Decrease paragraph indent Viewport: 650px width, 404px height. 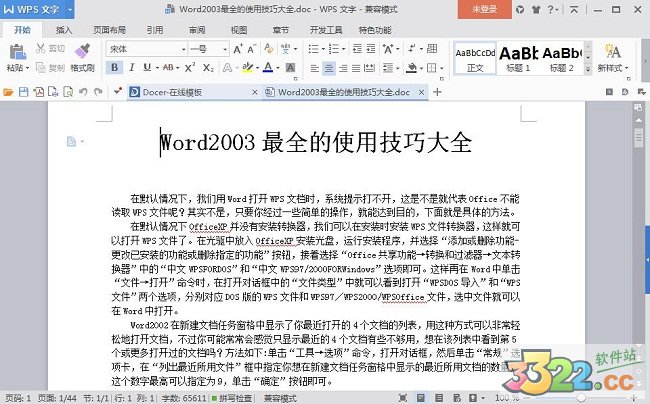click(x=357, y=49)
